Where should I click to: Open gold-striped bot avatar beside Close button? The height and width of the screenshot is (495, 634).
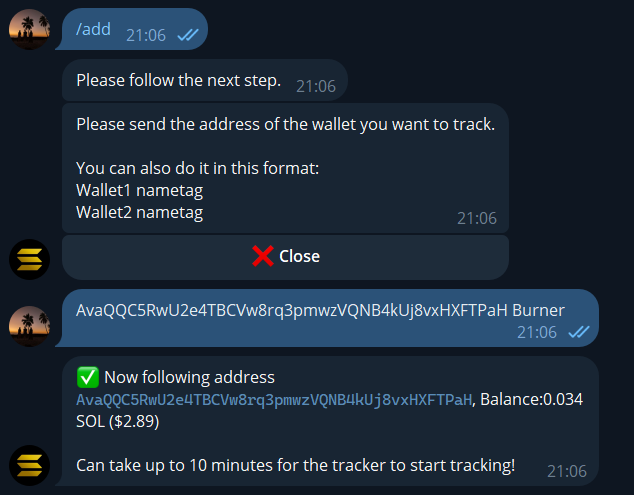[30, 259]
